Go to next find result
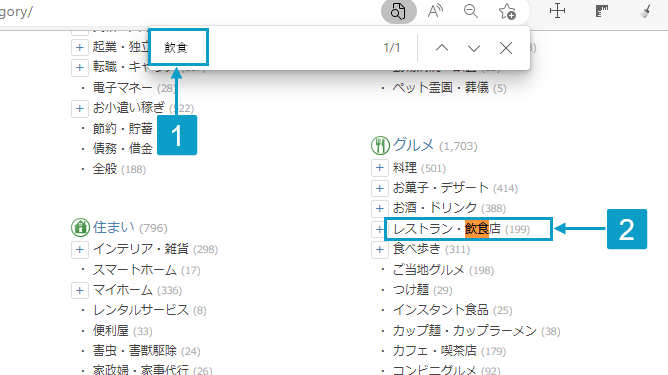Screen dimensions: 668x375 [474, 48]
